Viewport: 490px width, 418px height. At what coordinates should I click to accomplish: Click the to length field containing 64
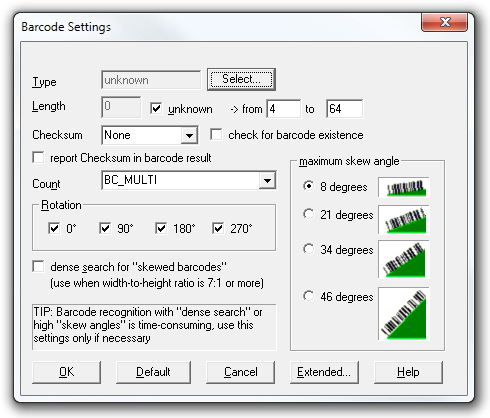[x=344, y=109]
